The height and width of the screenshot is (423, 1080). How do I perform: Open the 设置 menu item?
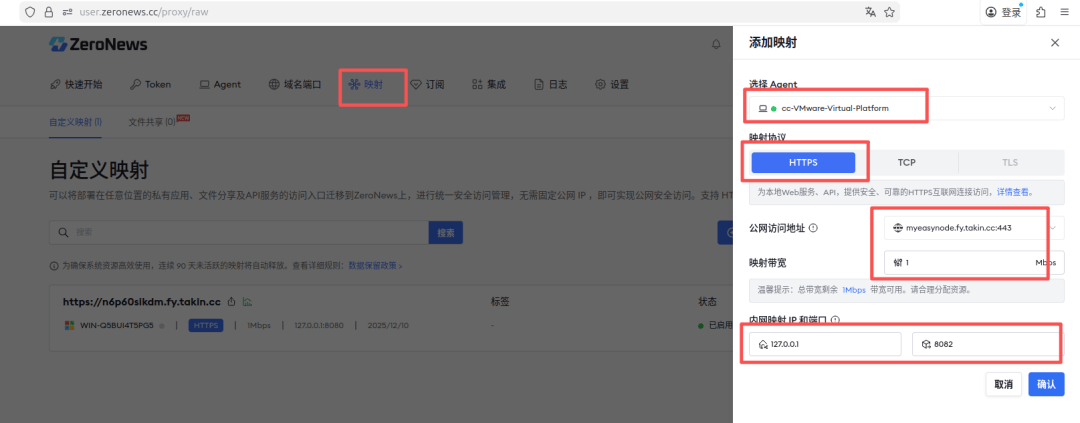(x=612, y=85)
